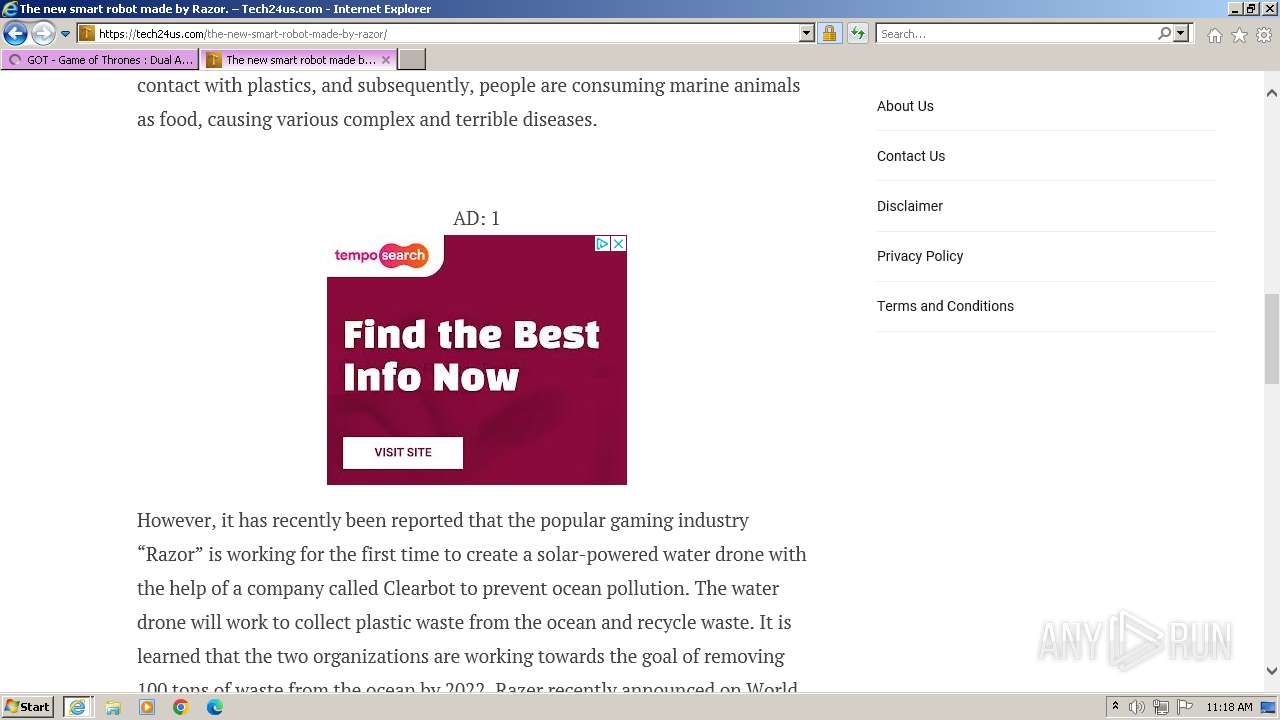Open the Windows Start menu
This screenshot has width=1280, height=720.
click(28, 706)
